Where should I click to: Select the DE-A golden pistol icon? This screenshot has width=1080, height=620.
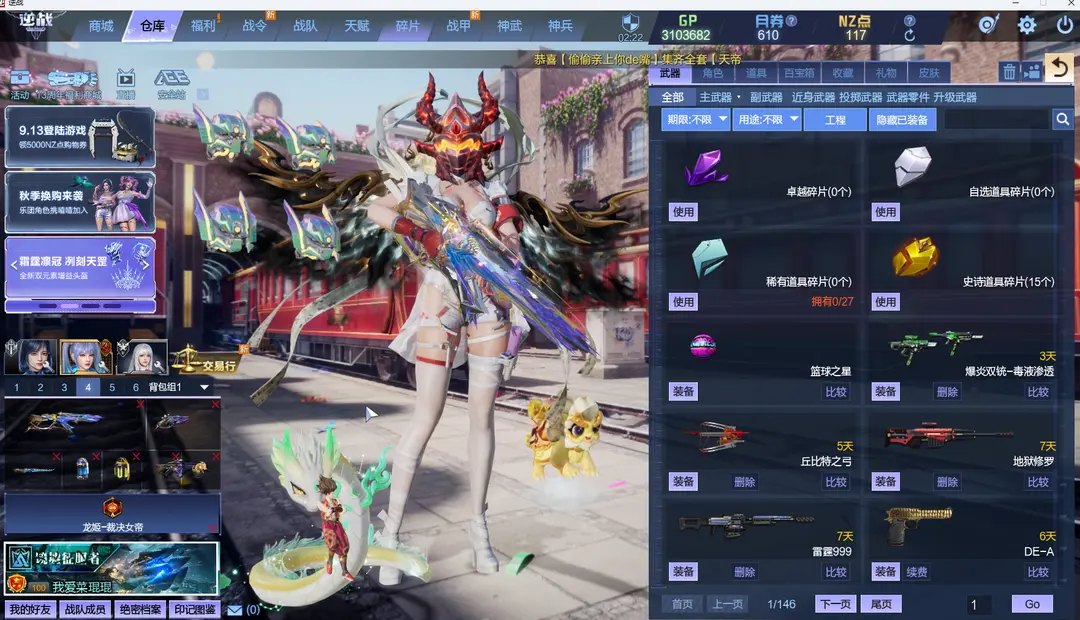click(919, 524)
